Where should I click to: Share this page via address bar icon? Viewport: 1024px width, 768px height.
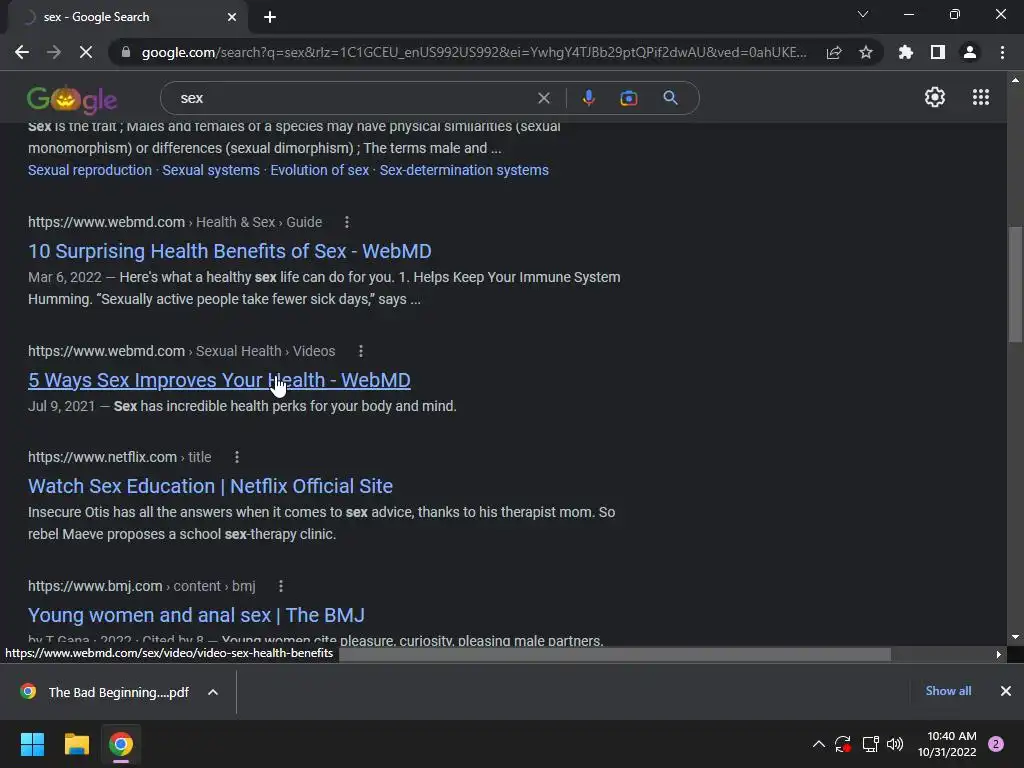(834, 52)
